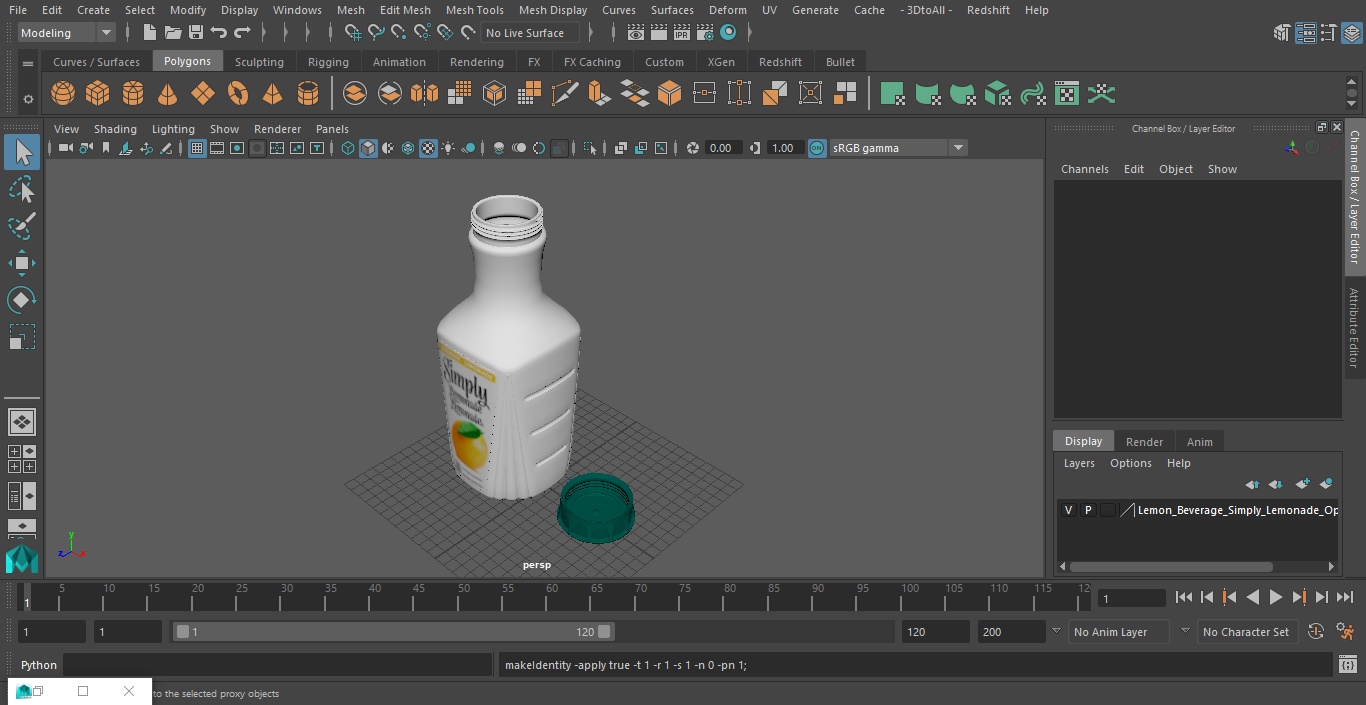Screen dimensions: 1366x705
Task: Open the script editor icon
Action: pyautogui.click(x=1348, y=665)
